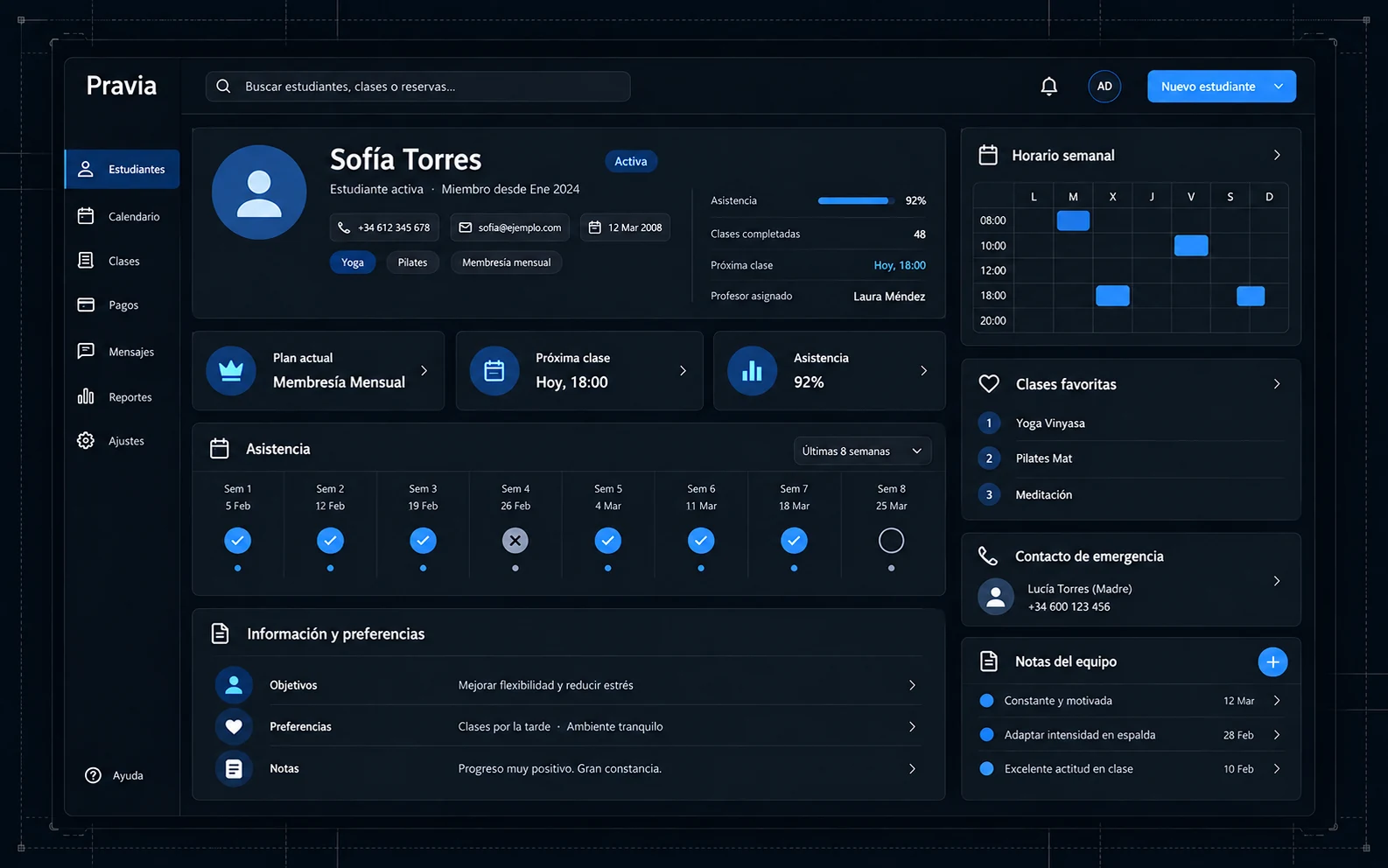Toggle the Sem 5 attendance checkmark
1388x868 pixels.
tap(608, 541)
